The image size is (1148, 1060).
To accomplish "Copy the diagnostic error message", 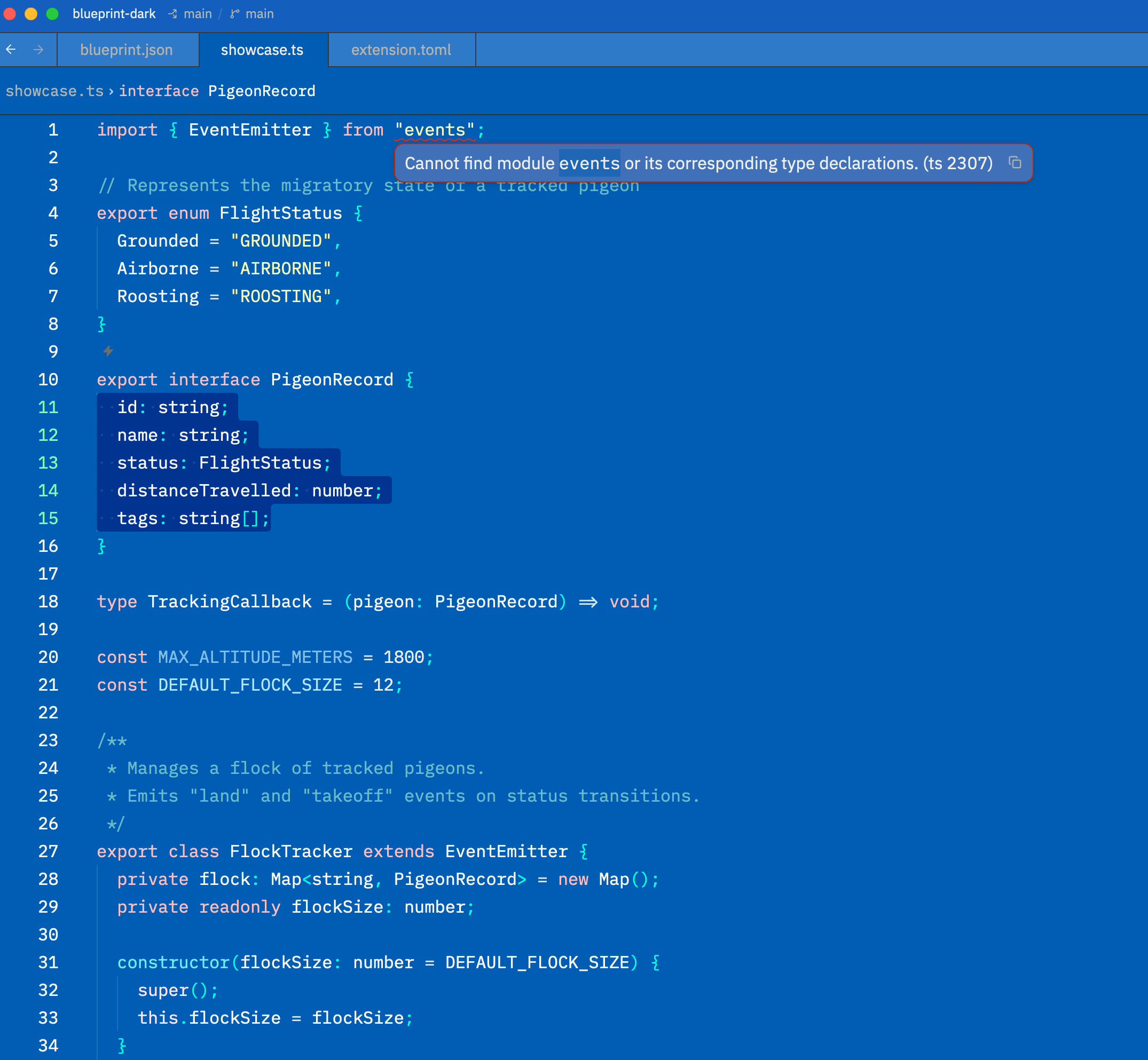I will pos(1015,163).
